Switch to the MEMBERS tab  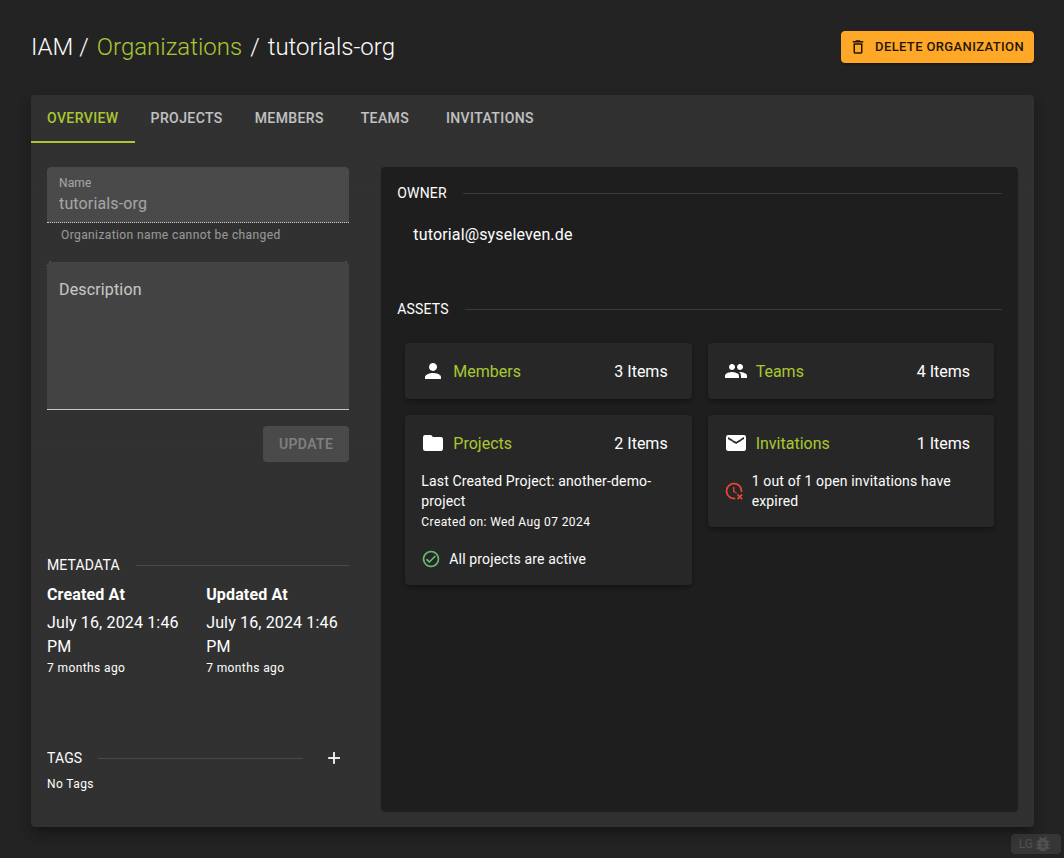tap(289, 117)
